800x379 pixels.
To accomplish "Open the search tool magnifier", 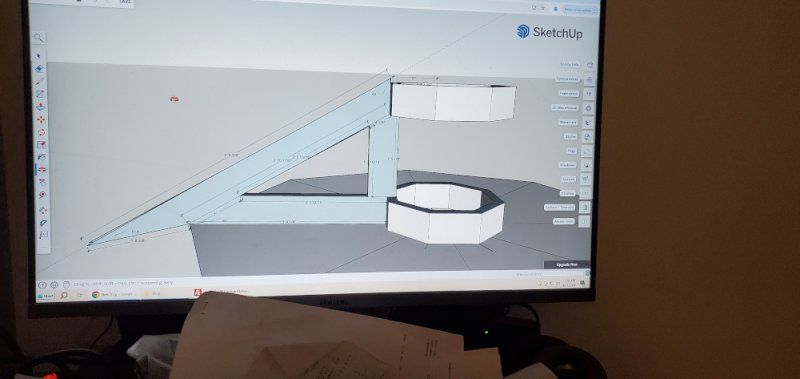I will [39, 38].
